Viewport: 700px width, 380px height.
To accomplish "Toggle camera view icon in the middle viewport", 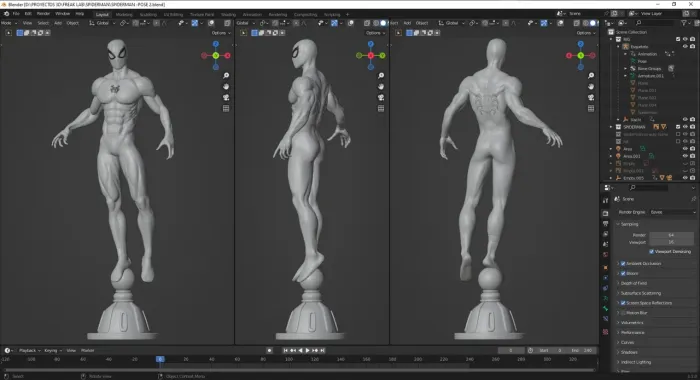I will point(381,97).
